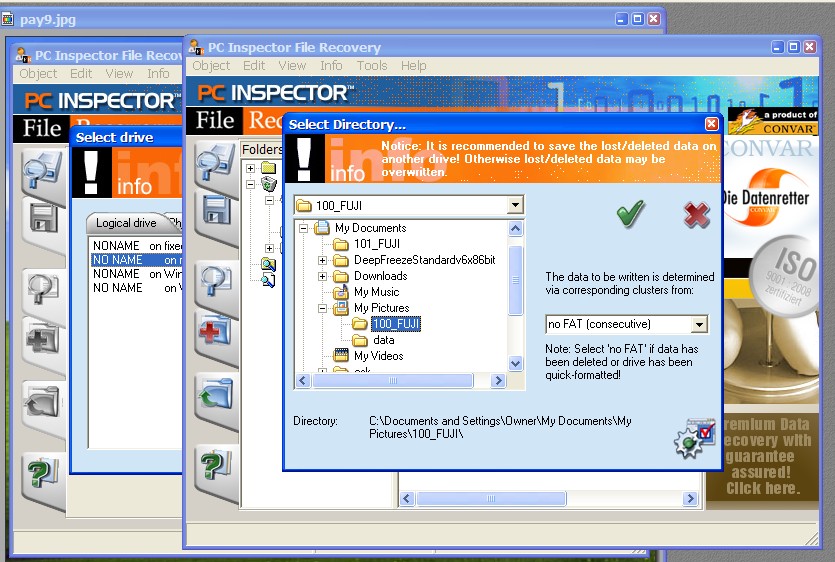Viewport: 835px width, 562px height.
Task: Collapse the My Pictures folder node
Action: tap(322, 308)
